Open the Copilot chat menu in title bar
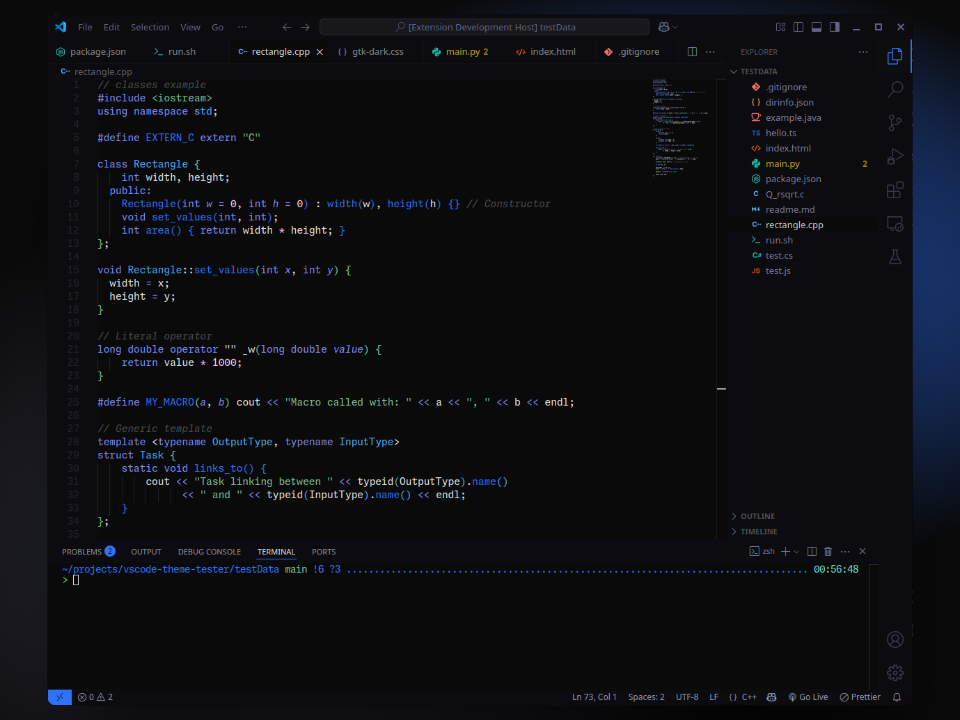 pos(667,27)
